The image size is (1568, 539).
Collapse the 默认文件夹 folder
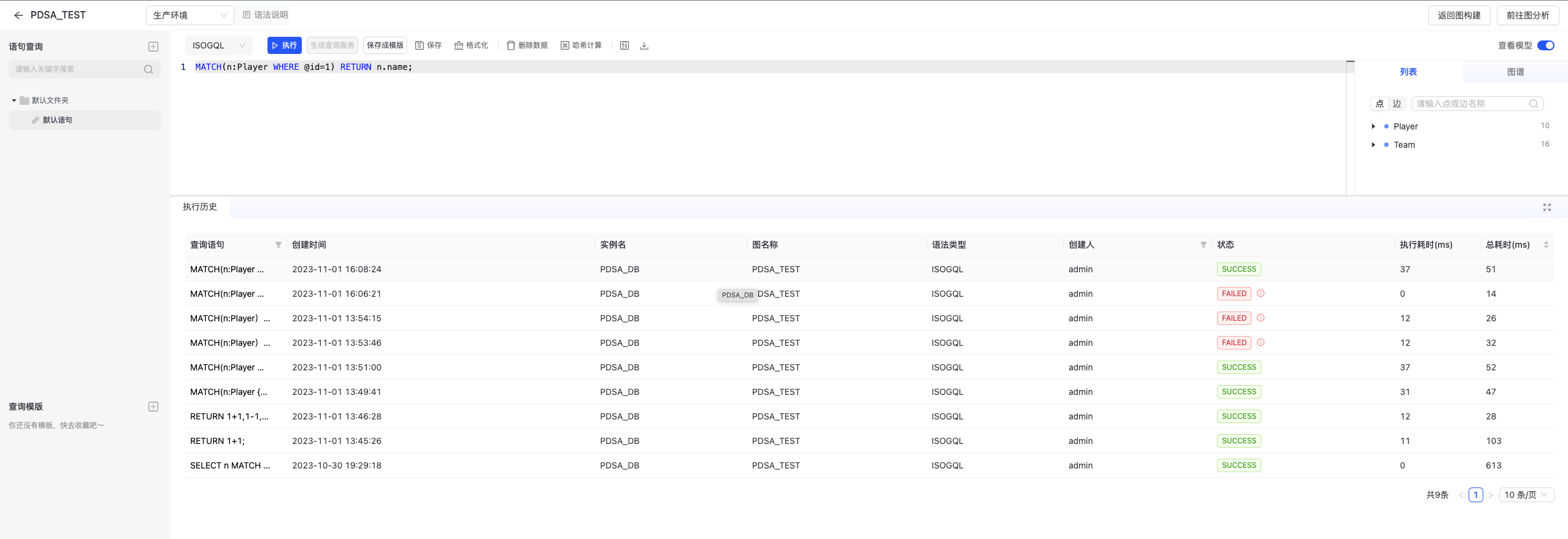point(14,100)
